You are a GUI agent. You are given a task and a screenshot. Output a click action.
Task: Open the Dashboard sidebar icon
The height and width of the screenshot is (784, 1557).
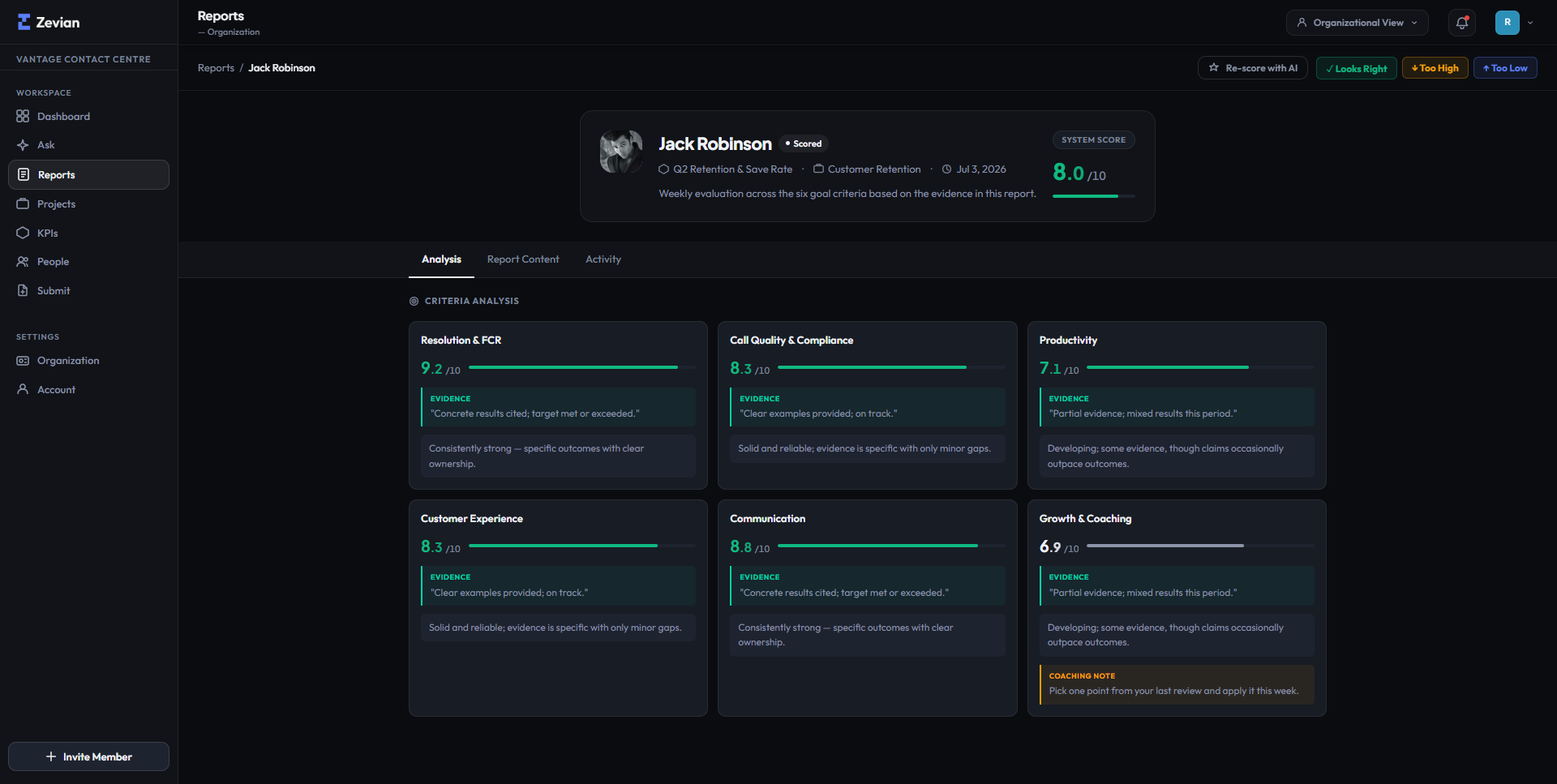23,116
